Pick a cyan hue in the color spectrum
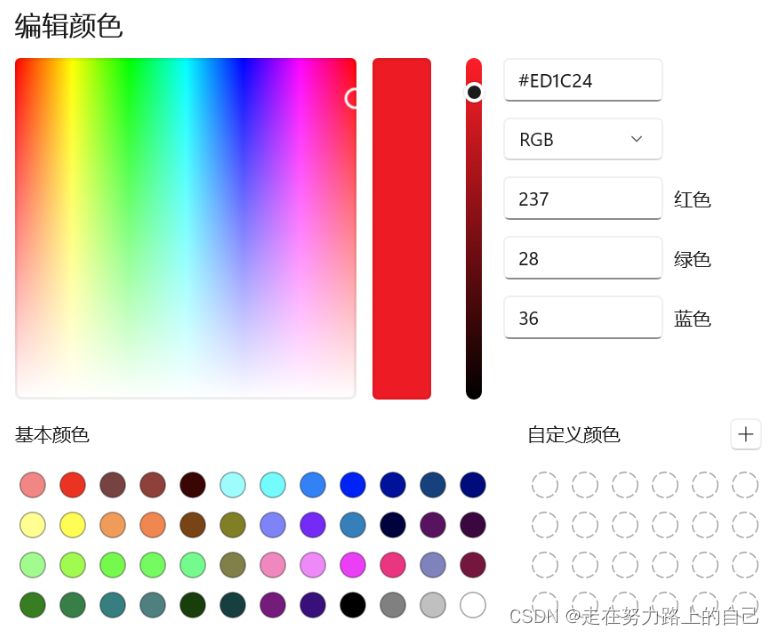The image size is (774, 635). pyautogui.click(x=186, y=99)
